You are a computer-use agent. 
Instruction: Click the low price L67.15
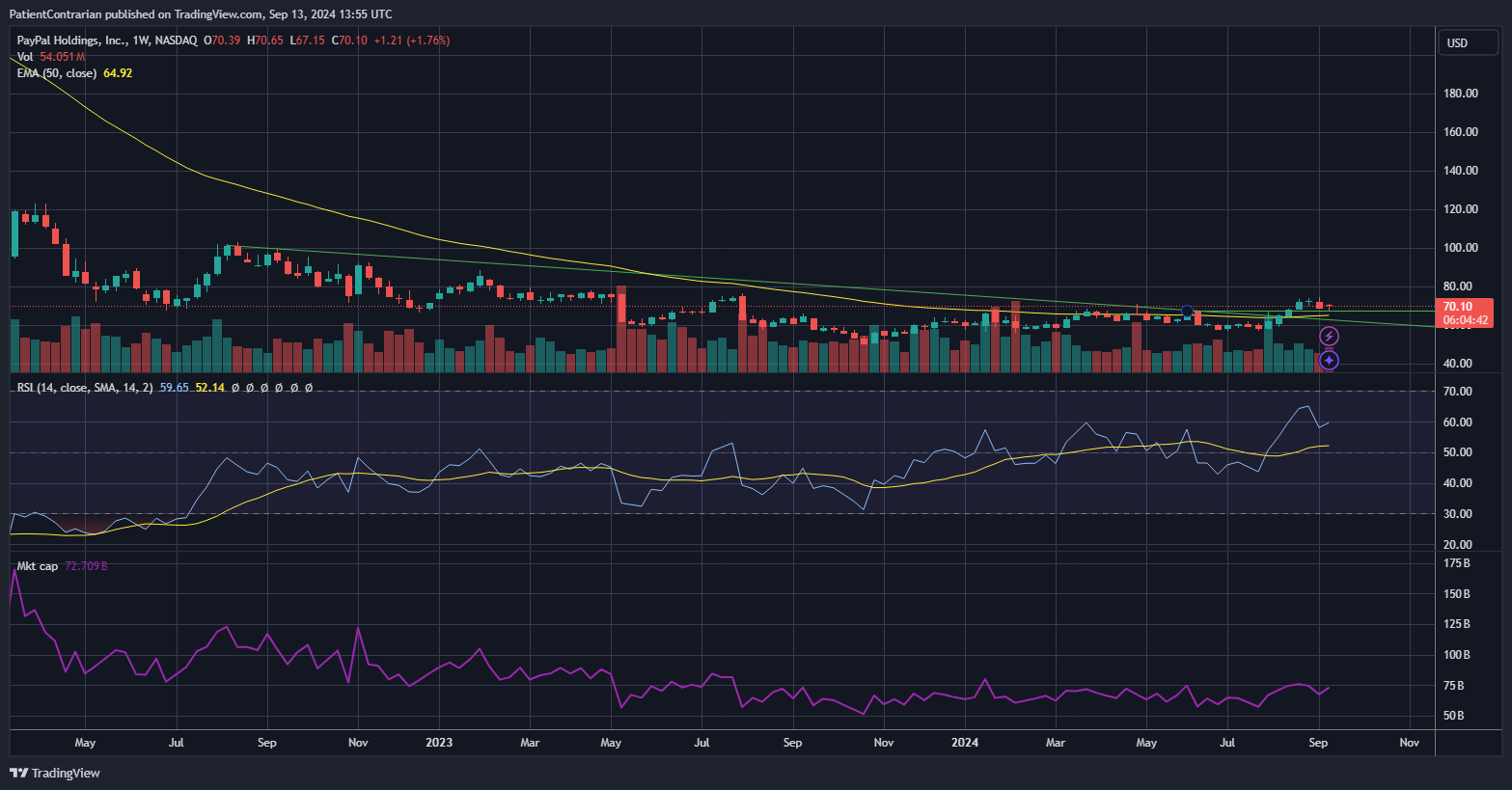pyautogui.click(x=308, y=41)
